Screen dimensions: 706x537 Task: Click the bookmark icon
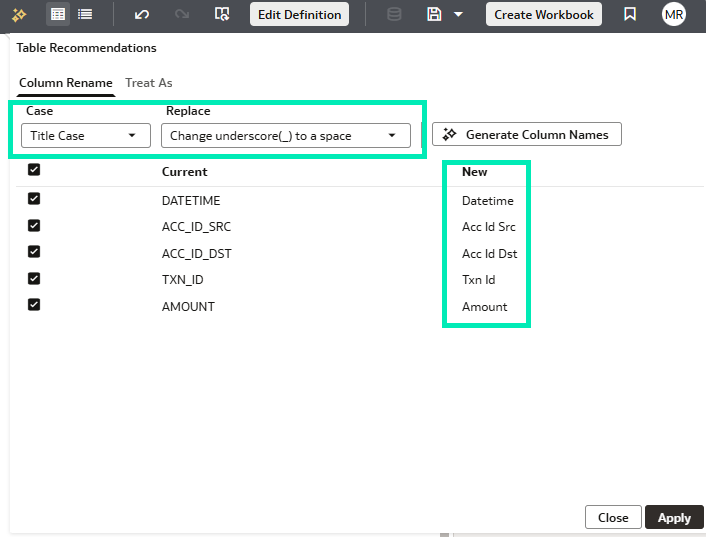point(630,14)
